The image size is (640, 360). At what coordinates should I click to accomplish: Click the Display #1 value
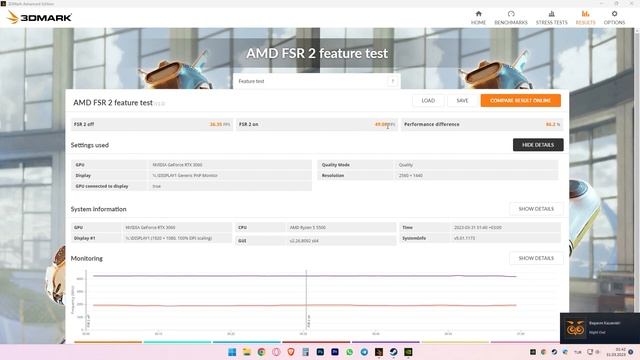point(168,238)
